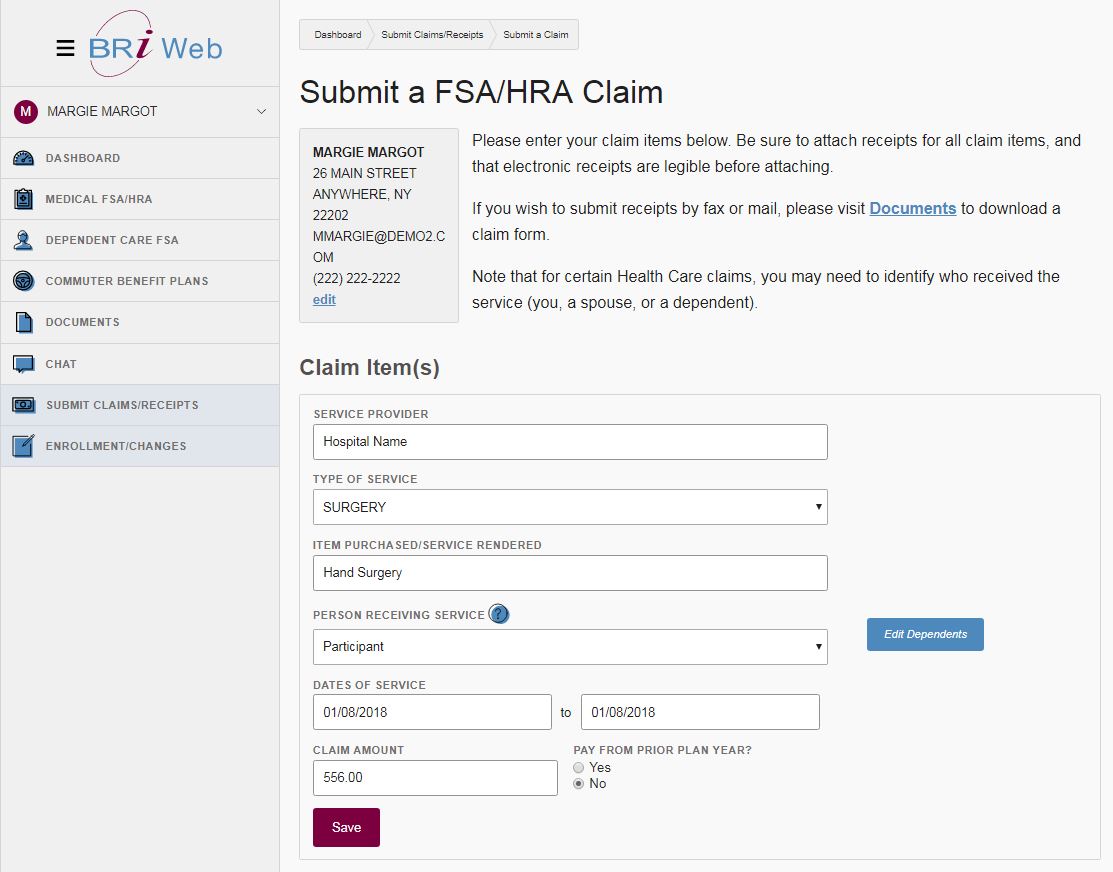The image size is (1113, 872).
Task: Click Dashboard in the breadcrumb trail
Action: tap(336, 33)
